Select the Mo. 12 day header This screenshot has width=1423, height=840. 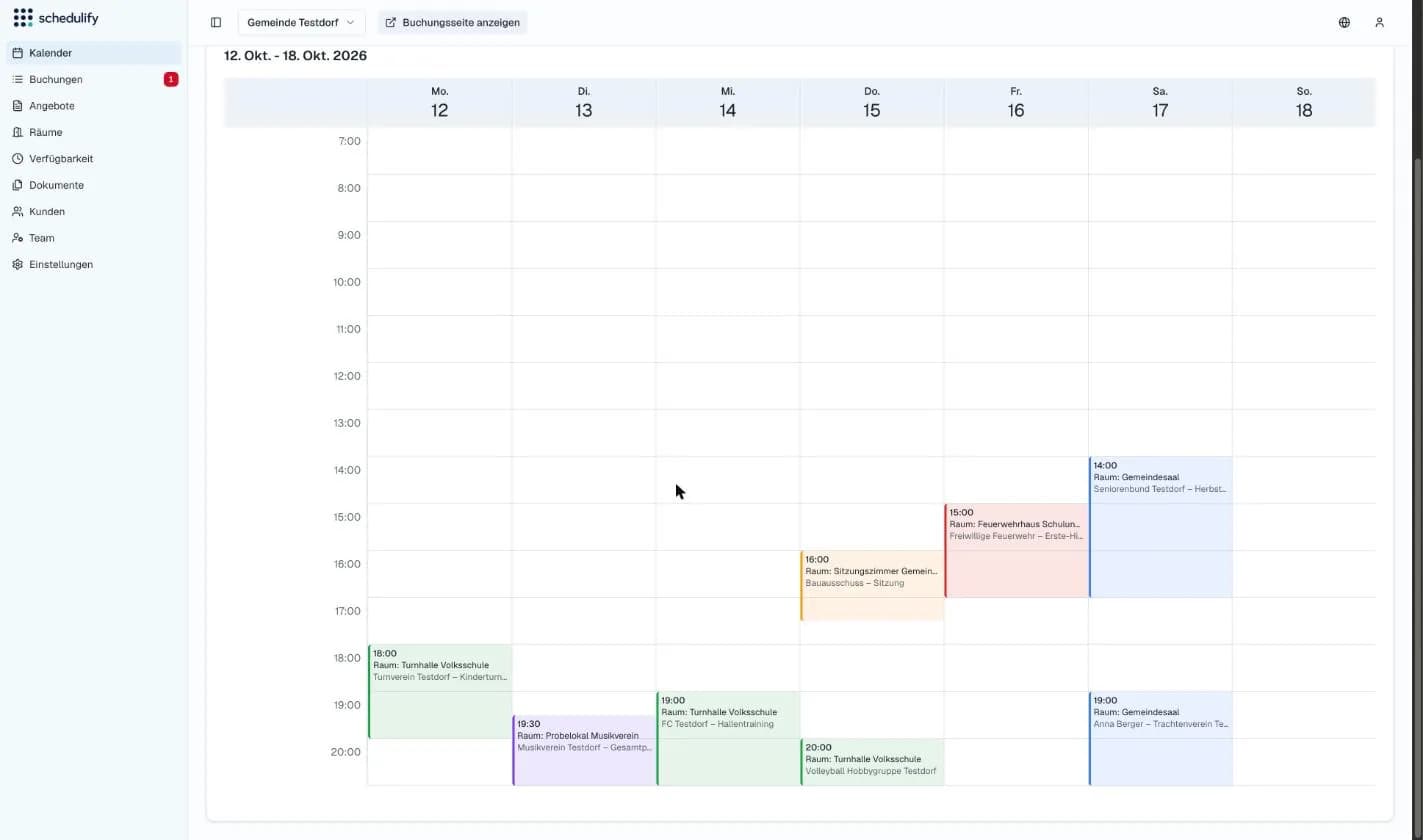[440, 102]
